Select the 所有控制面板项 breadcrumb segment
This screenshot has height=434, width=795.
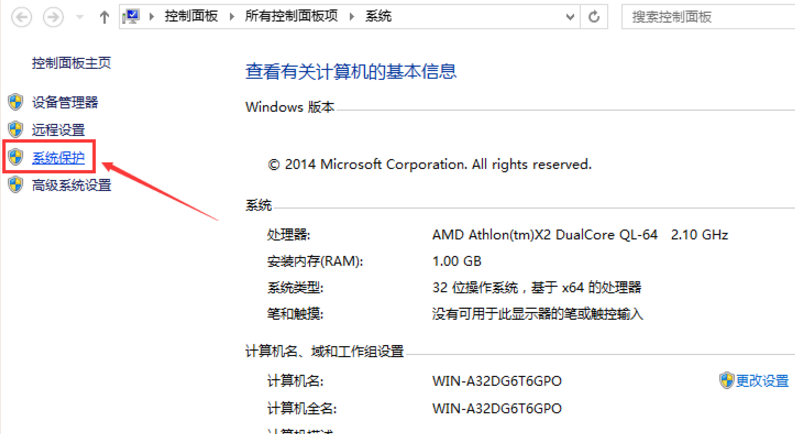293,17
